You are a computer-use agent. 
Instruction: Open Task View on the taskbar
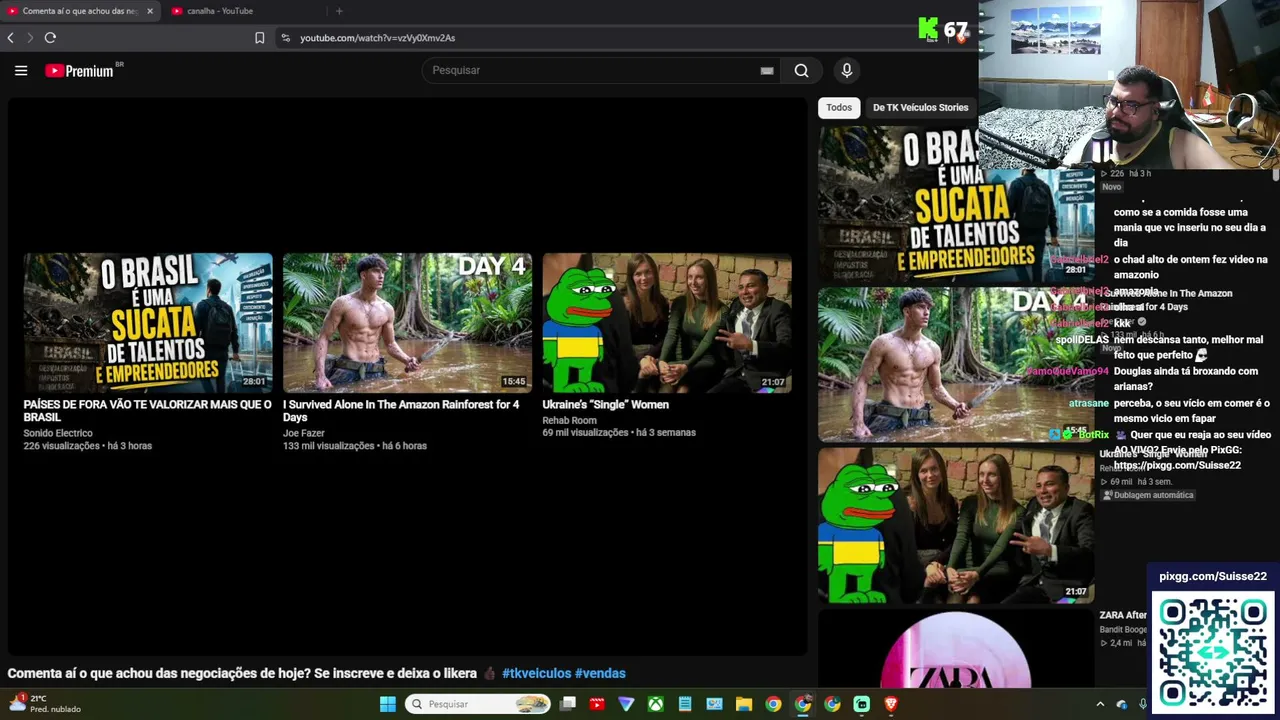(x=568, y=704)
